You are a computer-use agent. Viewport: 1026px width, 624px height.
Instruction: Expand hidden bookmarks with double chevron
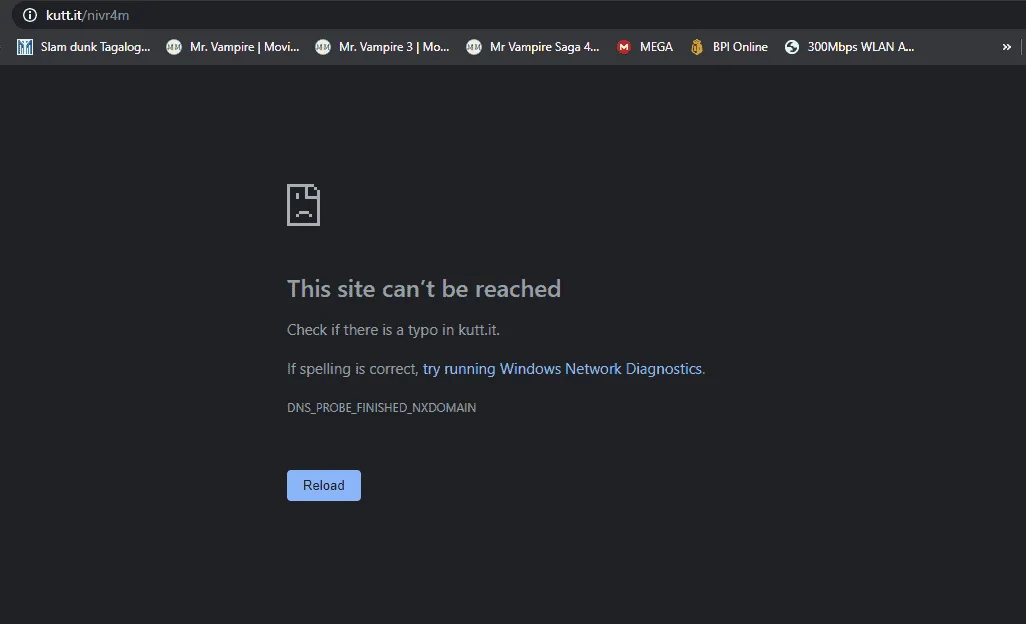click(1006, 47)
